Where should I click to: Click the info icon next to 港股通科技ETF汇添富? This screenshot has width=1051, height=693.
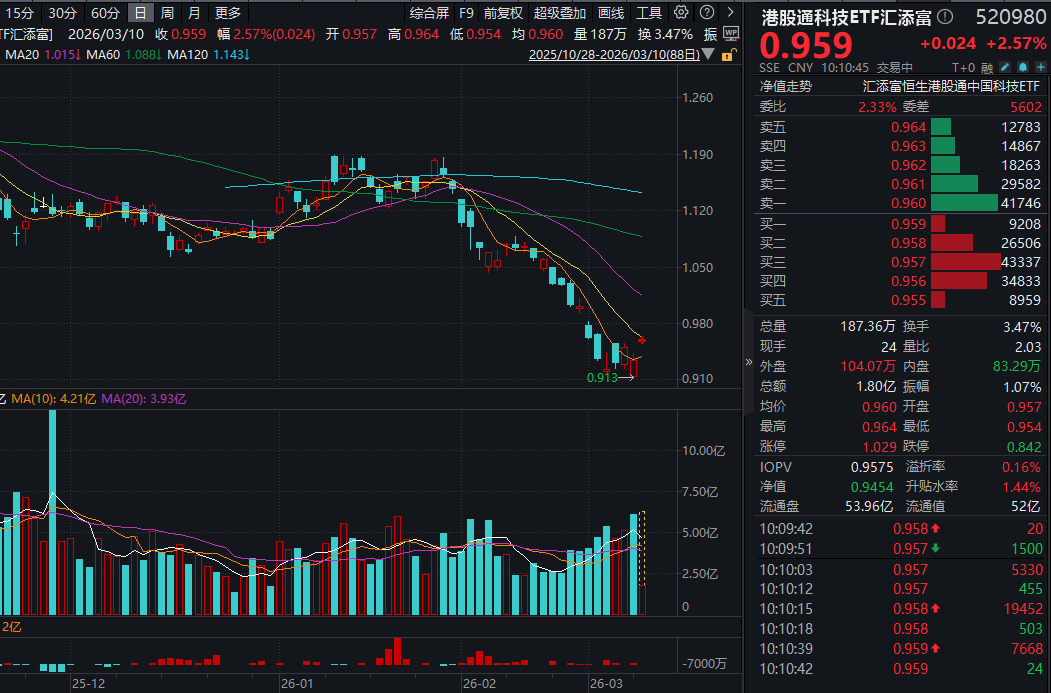click(946, 15)
